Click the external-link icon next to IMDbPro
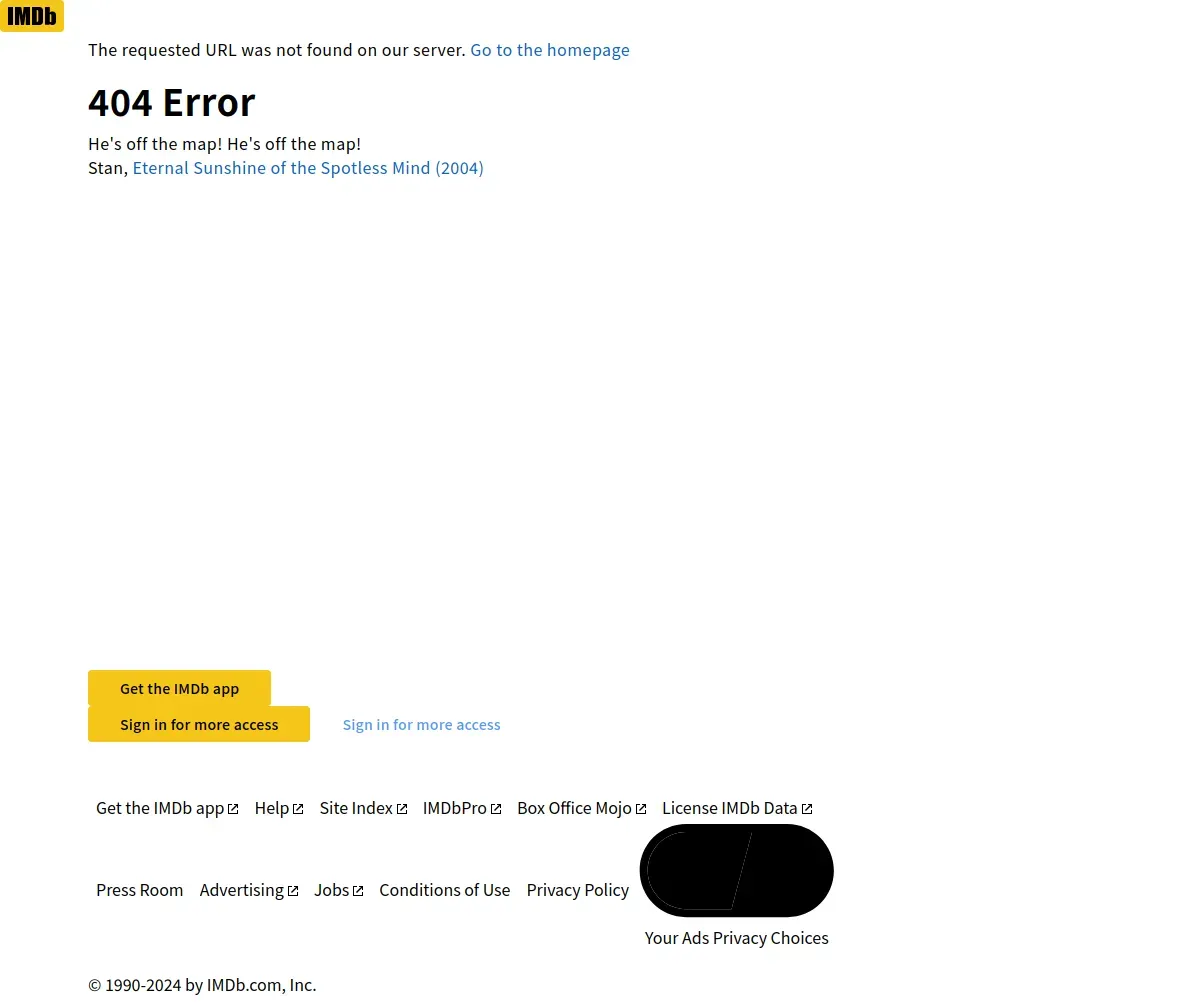1200x1003 pixels. 496,809
